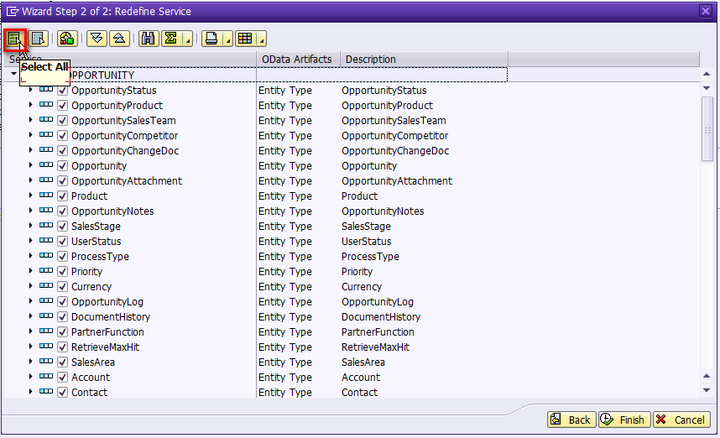Click the Print icon in toolbar

[211, 39]
